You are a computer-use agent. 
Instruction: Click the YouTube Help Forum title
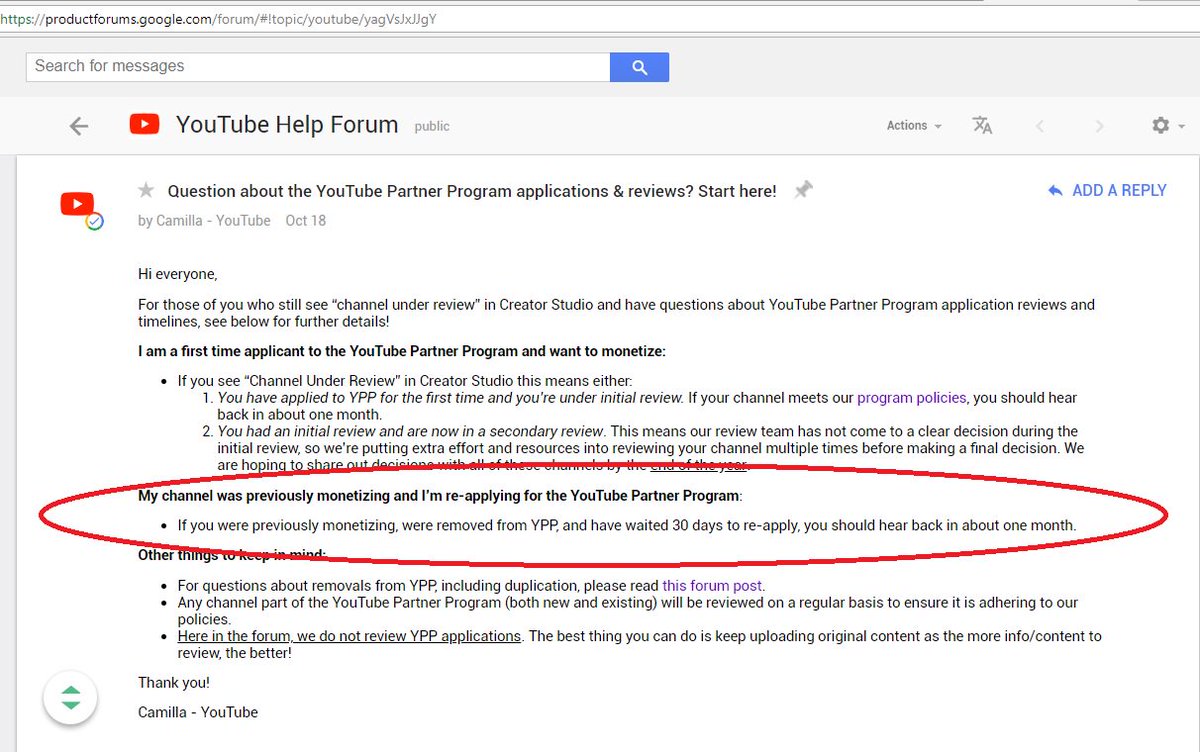tap(287, 125)
